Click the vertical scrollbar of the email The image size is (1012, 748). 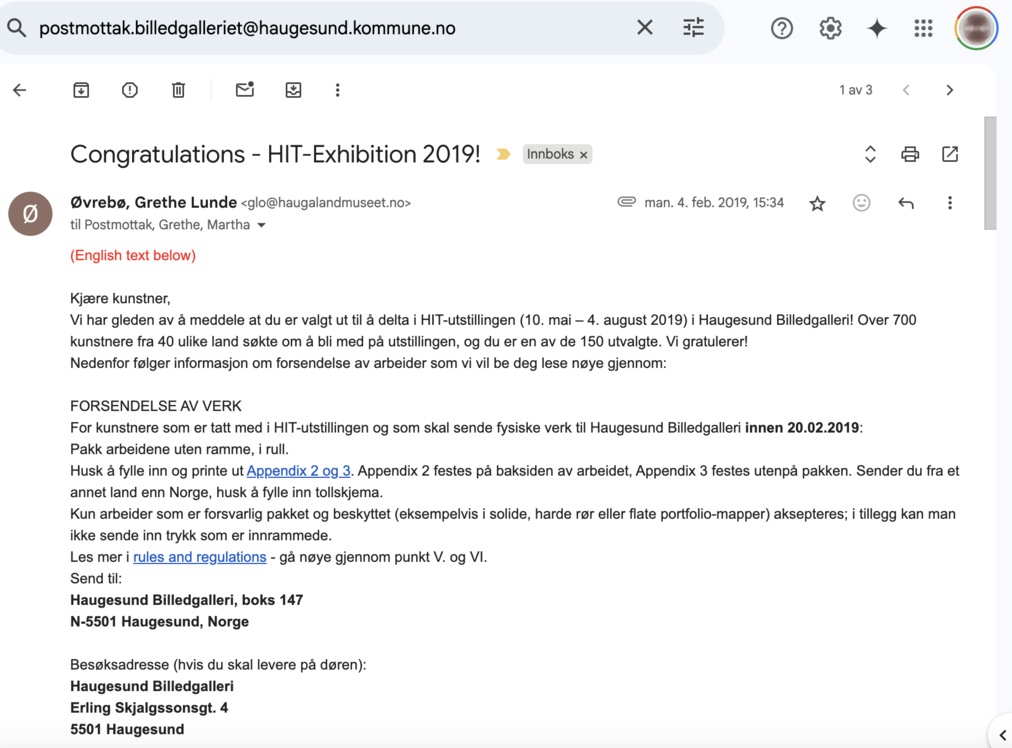pyautogui.click(x=990, y=175)
